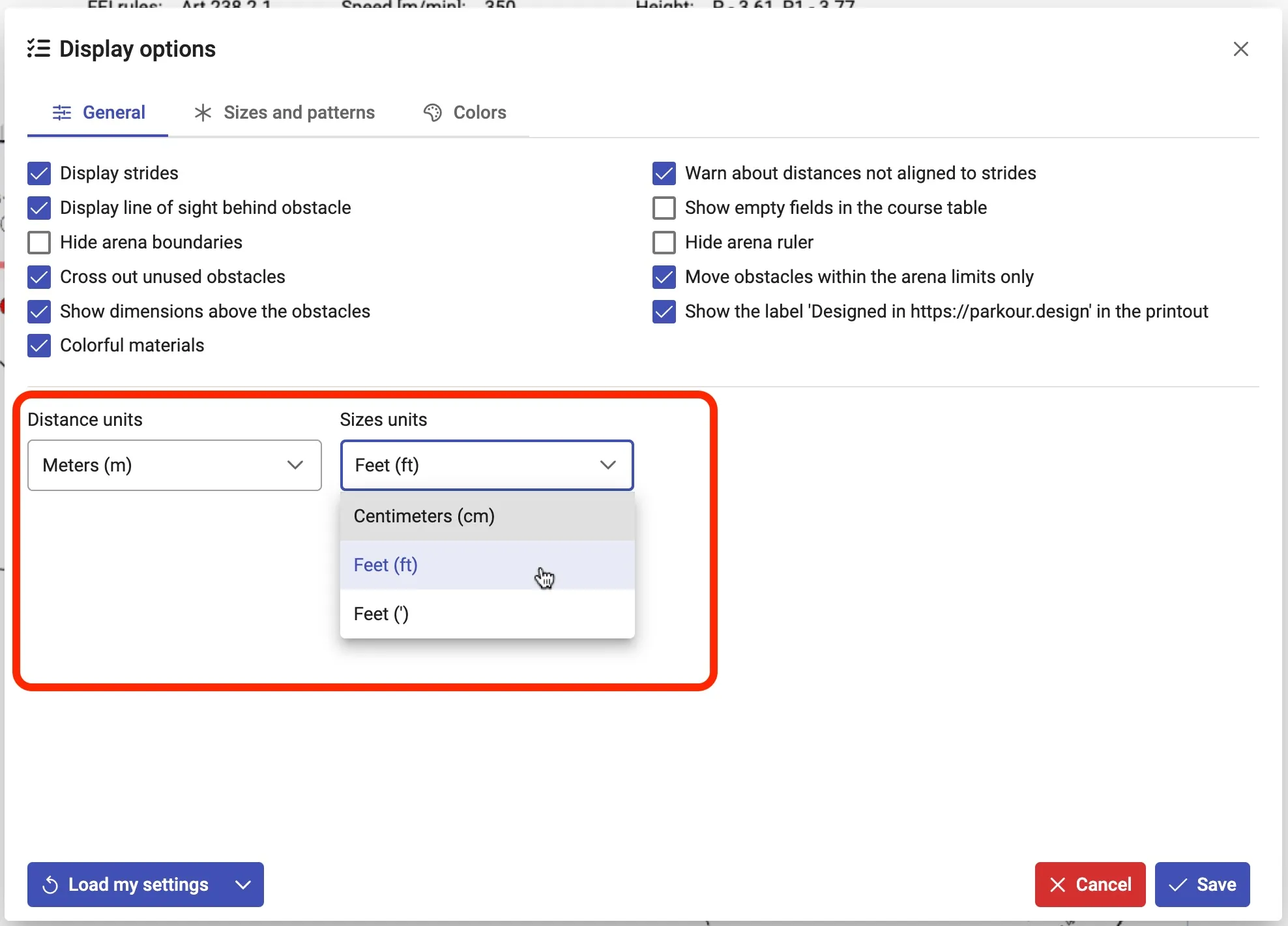Enable Hide arena ruler checkbox
The image size is (1288, 926).
(x=664, y=243)
